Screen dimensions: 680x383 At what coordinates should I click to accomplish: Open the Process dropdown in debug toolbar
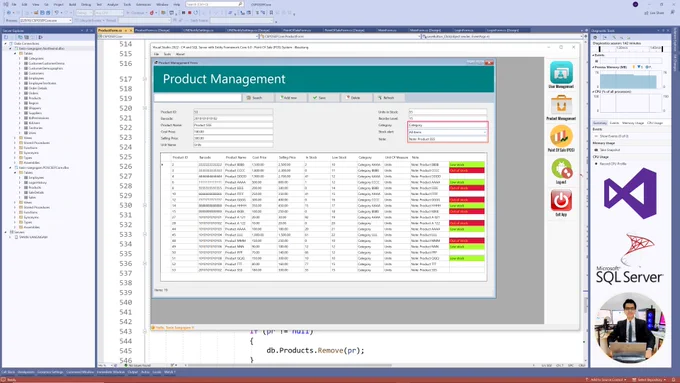(x=46, y=20)
